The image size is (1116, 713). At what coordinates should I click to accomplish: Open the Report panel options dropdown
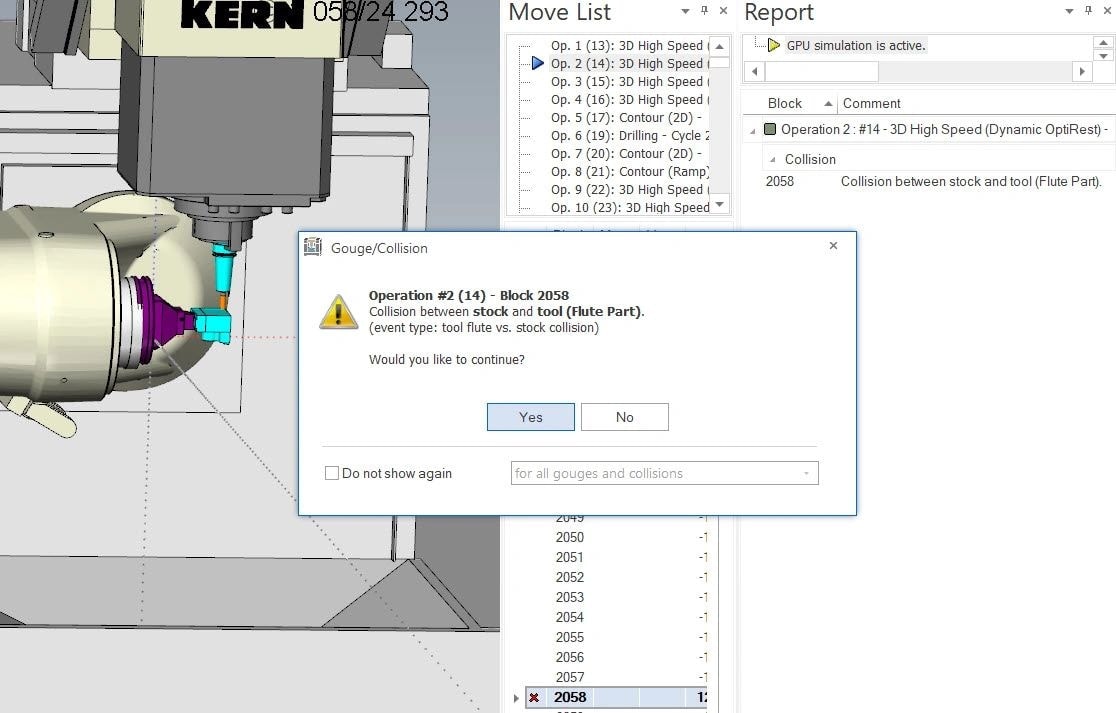(x=1069, y=11)
